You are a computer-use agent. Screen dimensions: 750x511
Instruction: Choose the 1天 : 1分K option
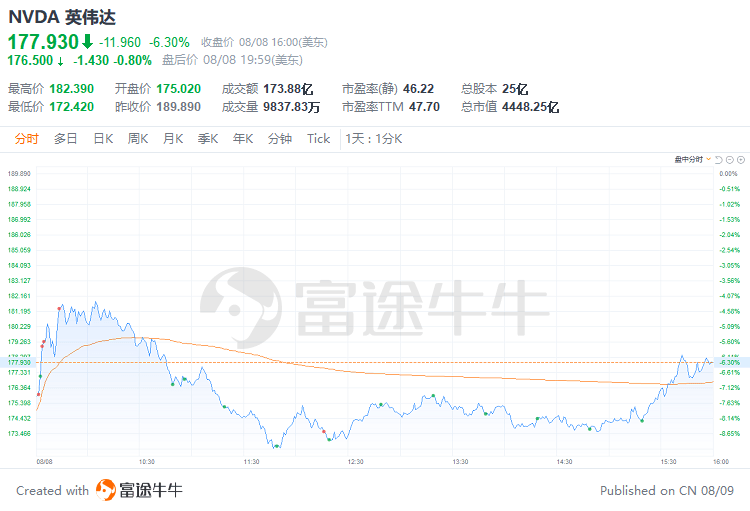pos(374,139)
